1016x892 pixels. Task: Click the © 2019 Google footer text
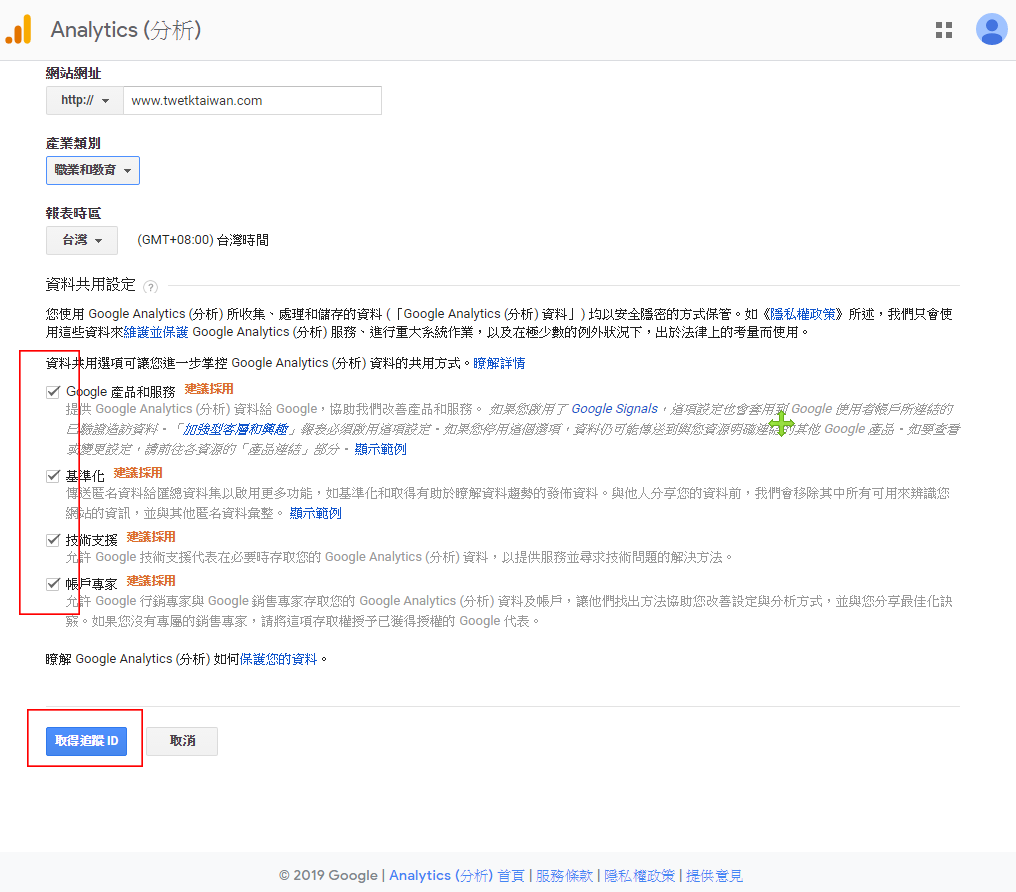click(329, 876)
